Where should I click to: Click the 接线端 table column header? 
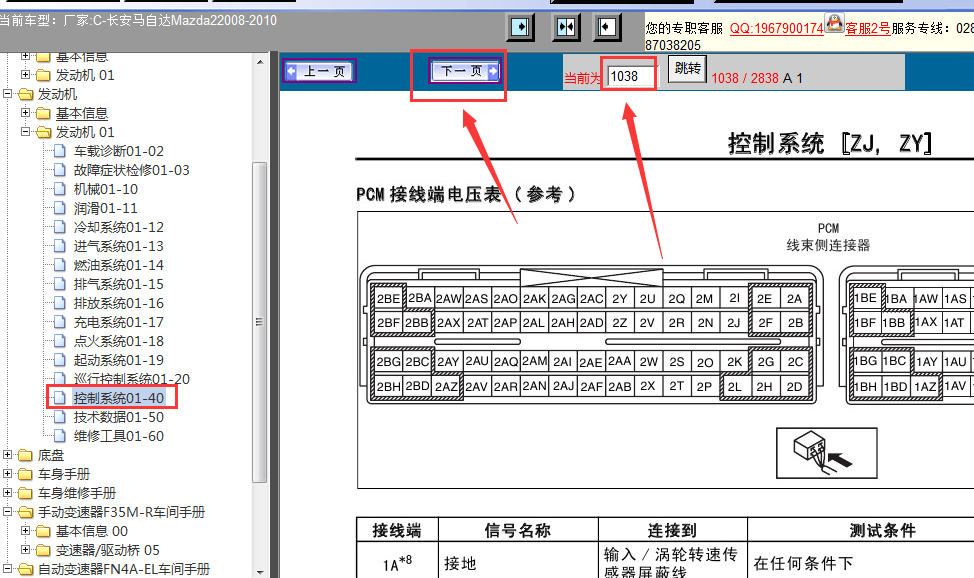click(397, 530)
